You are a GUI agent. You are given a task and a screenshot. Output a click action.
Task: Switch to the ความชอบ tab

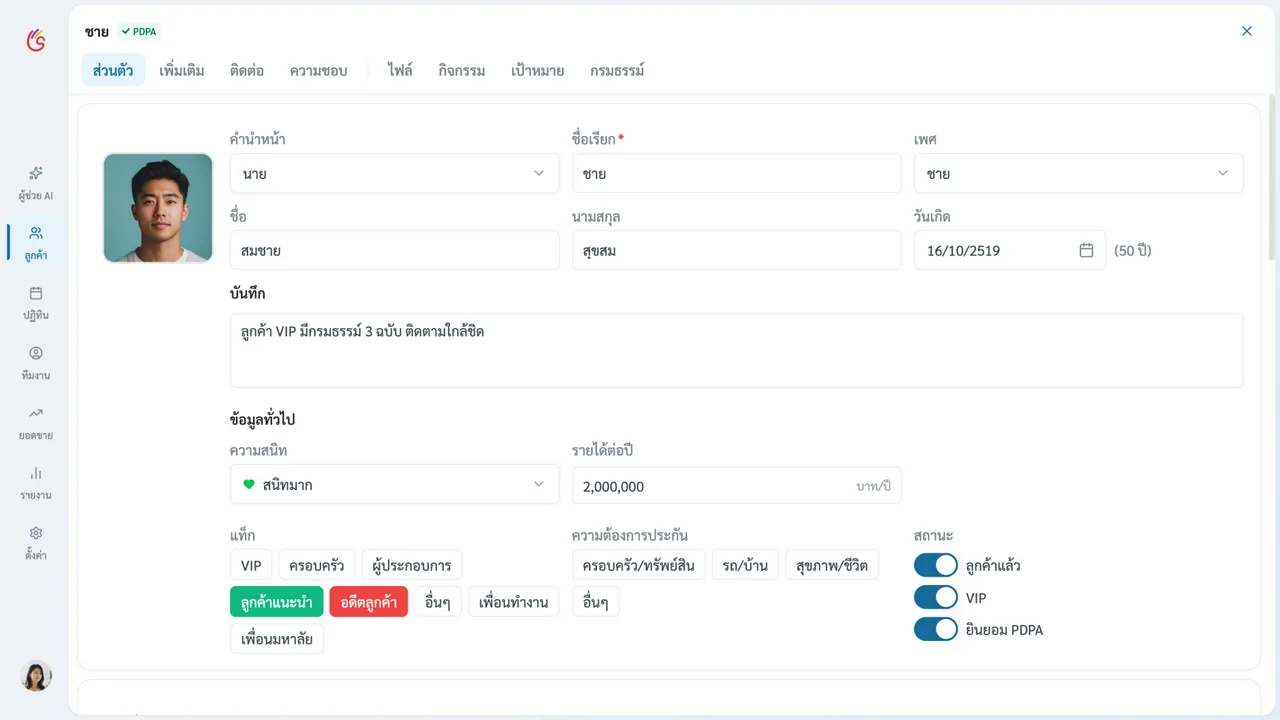(x=319, y=70)
